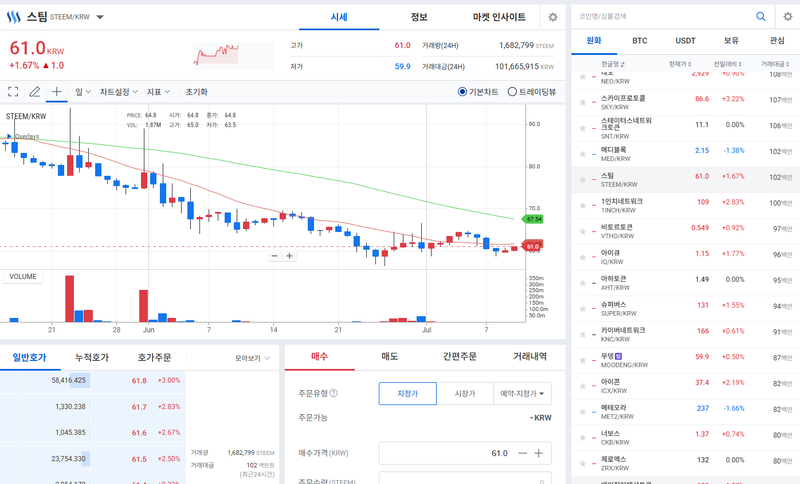Choose the 시장가 order type
The height and width of the screenshot is (484, 800).
[465, 393]
